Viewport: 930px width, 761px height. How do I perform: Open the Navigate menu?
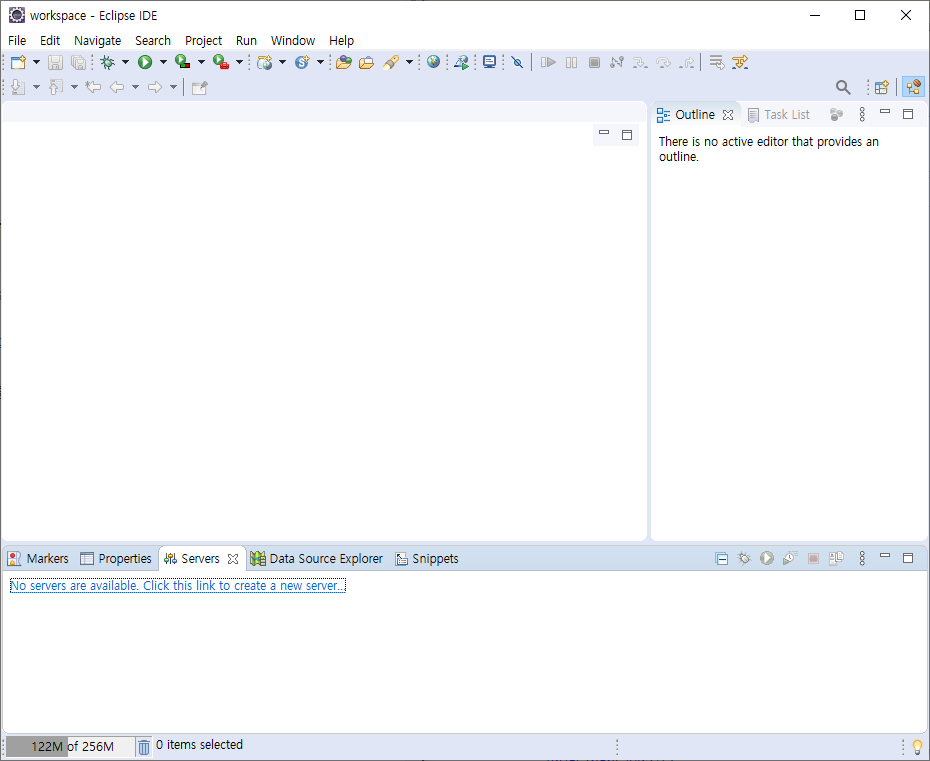click(97, 40)
